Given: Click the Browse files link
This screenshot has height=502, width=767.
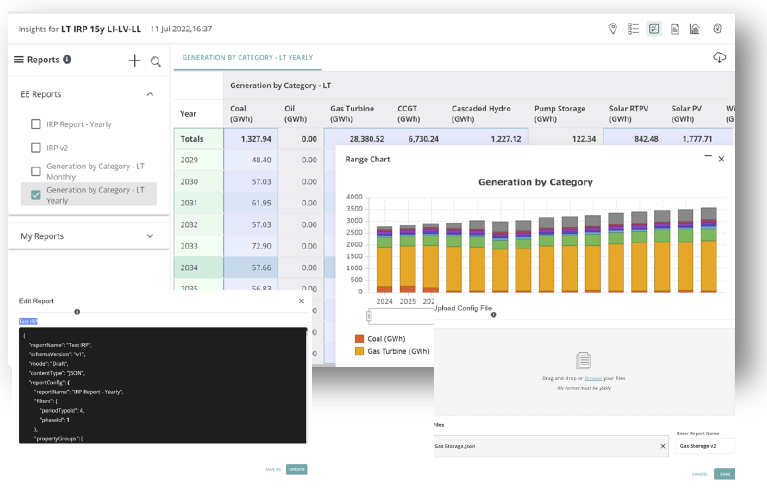Looking at the screenshot, I should (x=593, y=378).
